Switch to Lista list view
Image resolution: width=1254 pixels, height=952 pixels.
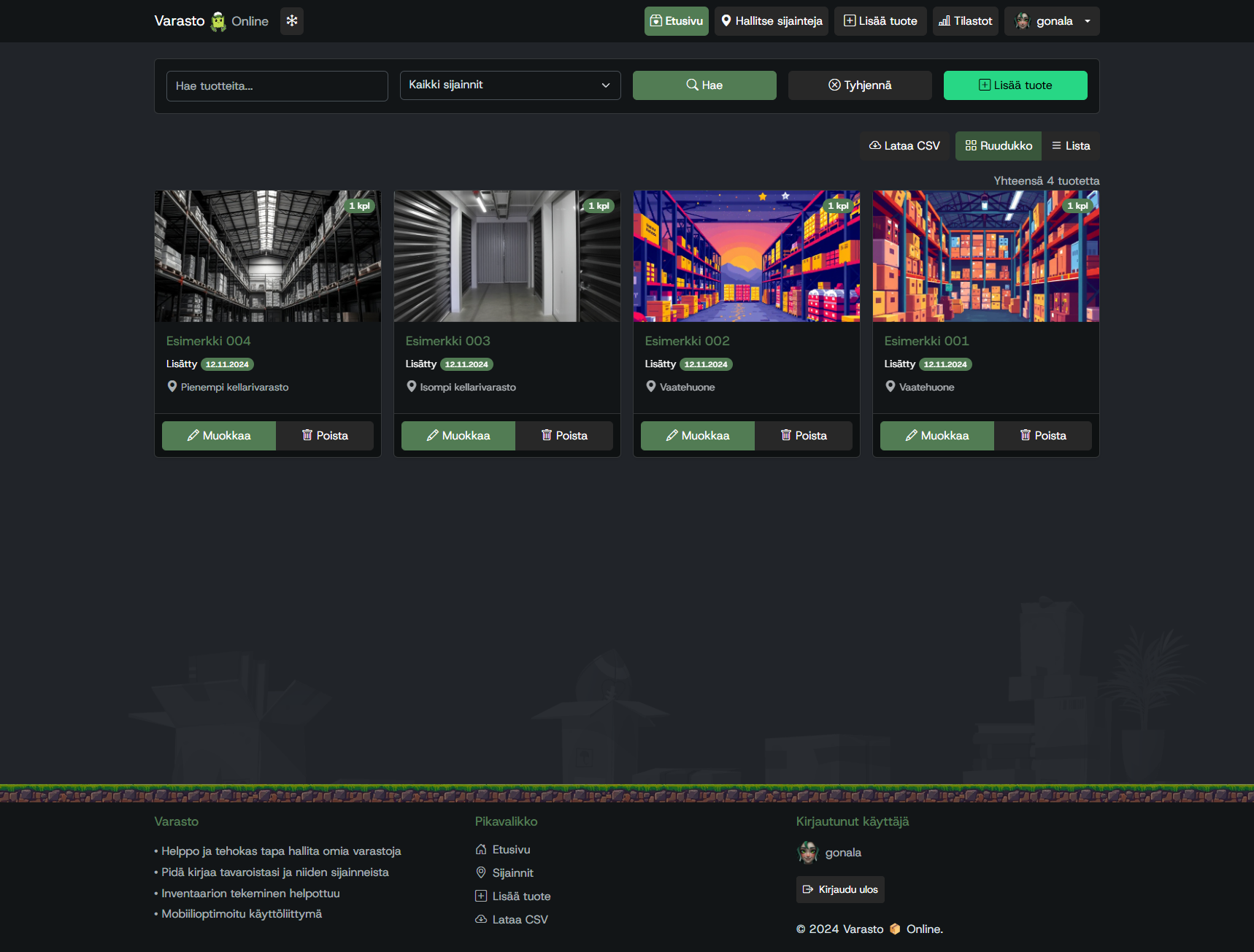tap(1070, 146)
